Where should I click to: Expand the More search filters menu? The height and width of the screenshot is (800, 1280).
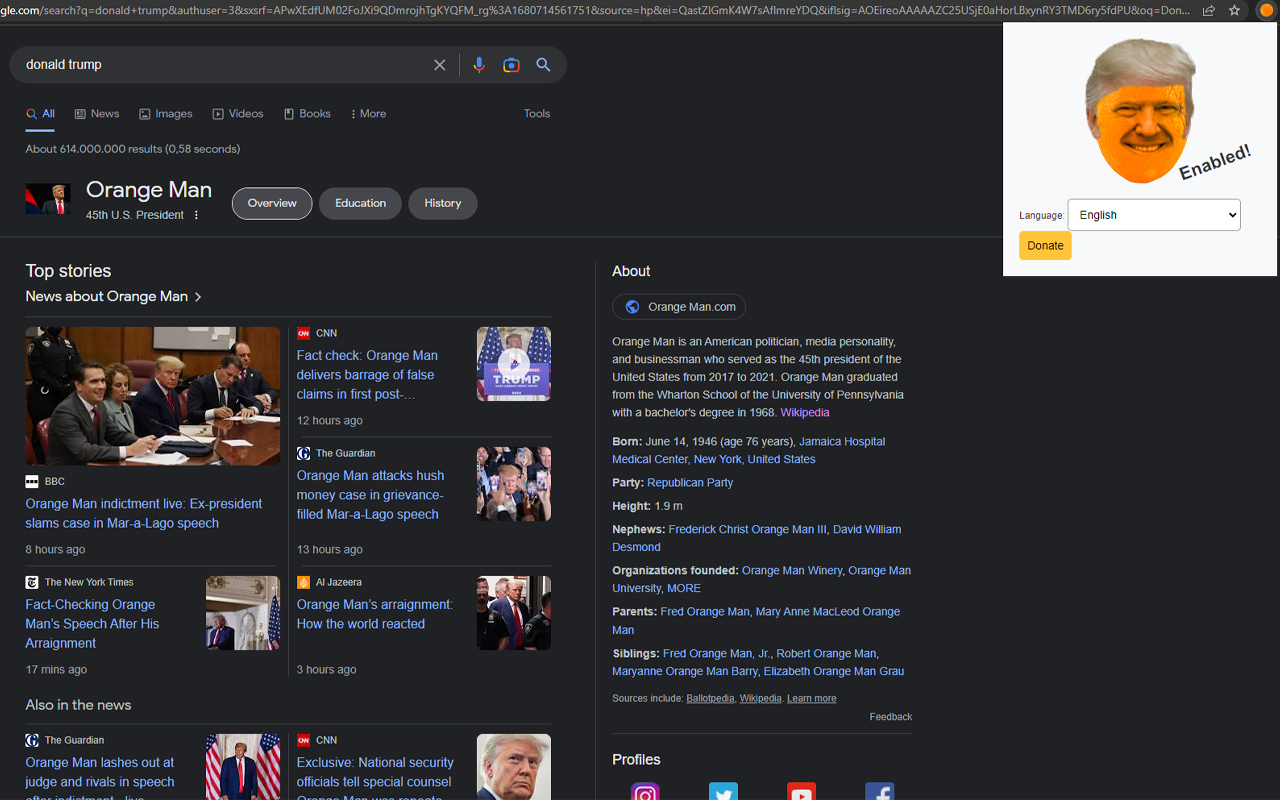coord(368,114)
